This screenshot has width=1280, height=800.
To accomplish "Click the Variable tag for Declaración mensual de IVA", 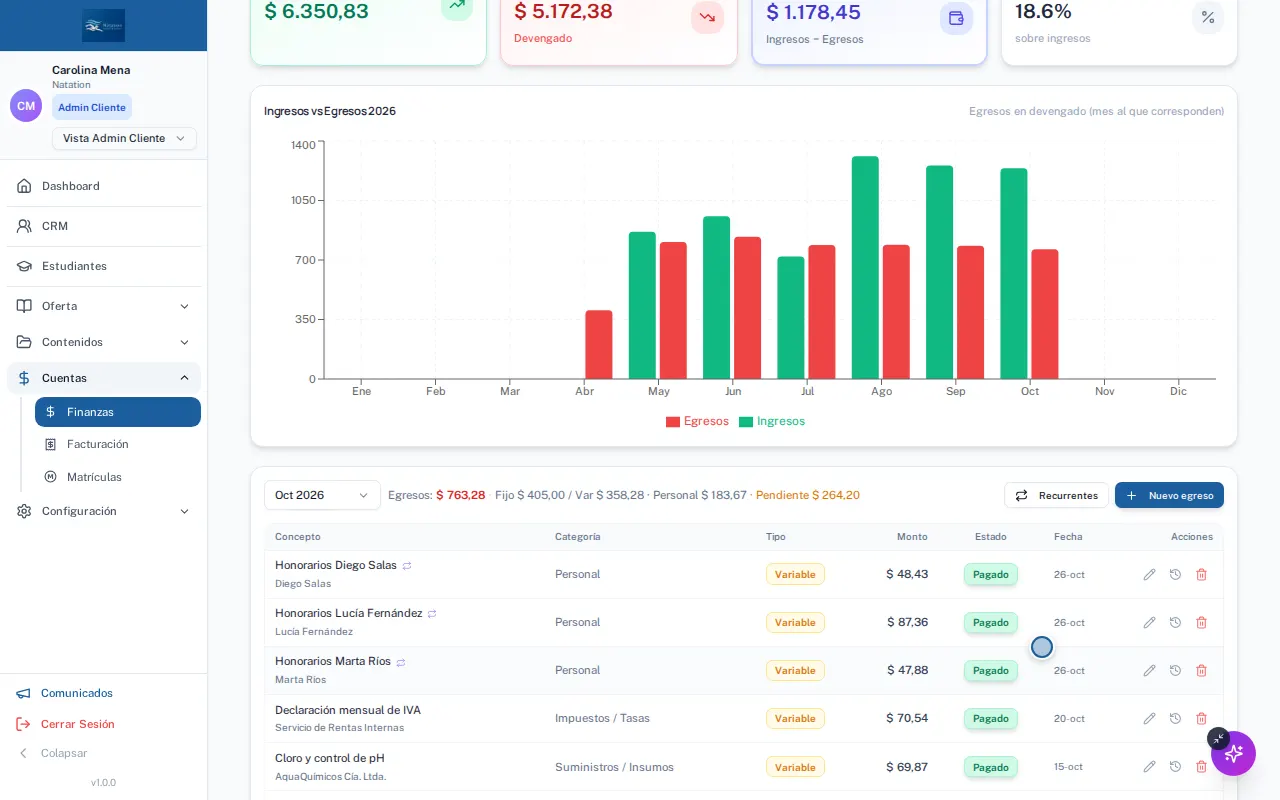I will coord(795,718).
